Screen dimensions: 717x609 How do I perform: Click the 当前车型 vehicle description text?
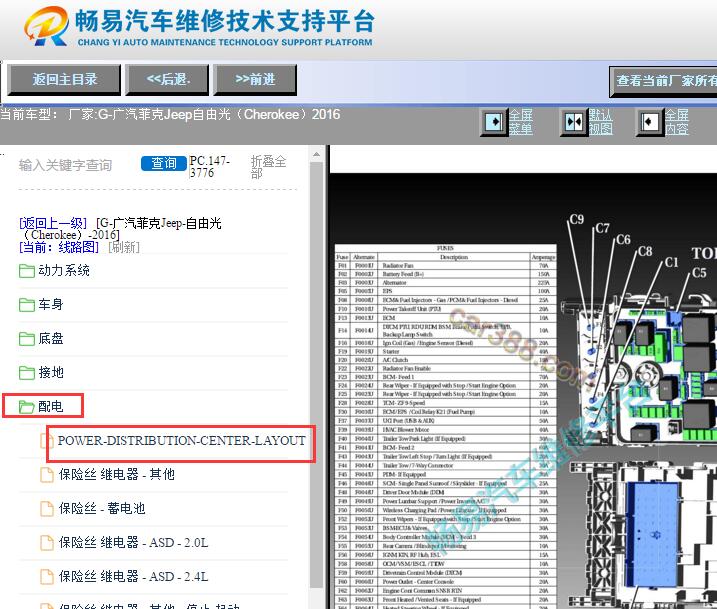(x=170, y=114)
